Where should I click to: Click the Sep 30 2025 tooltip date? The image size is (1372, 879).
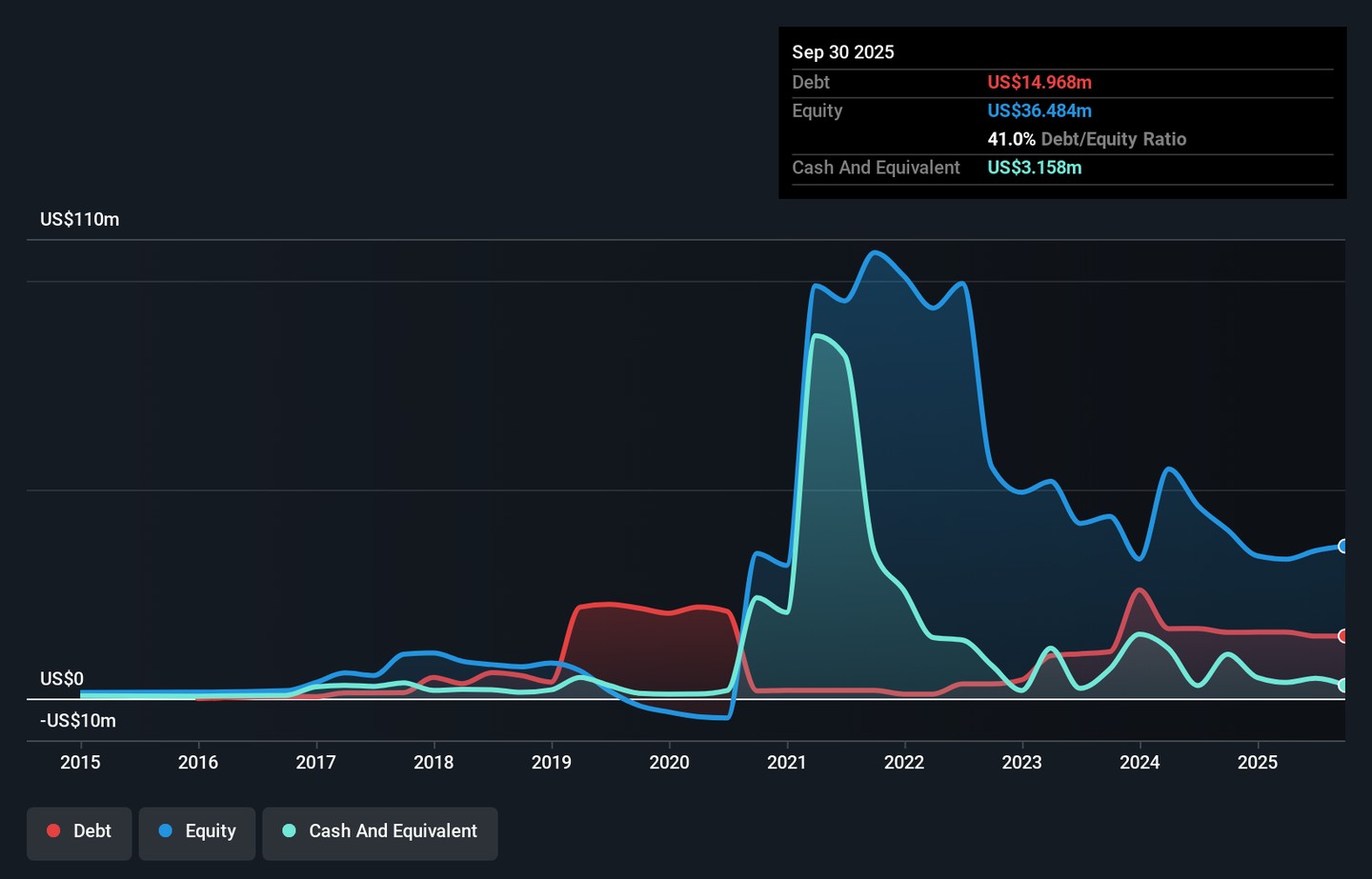coord(843,53)
